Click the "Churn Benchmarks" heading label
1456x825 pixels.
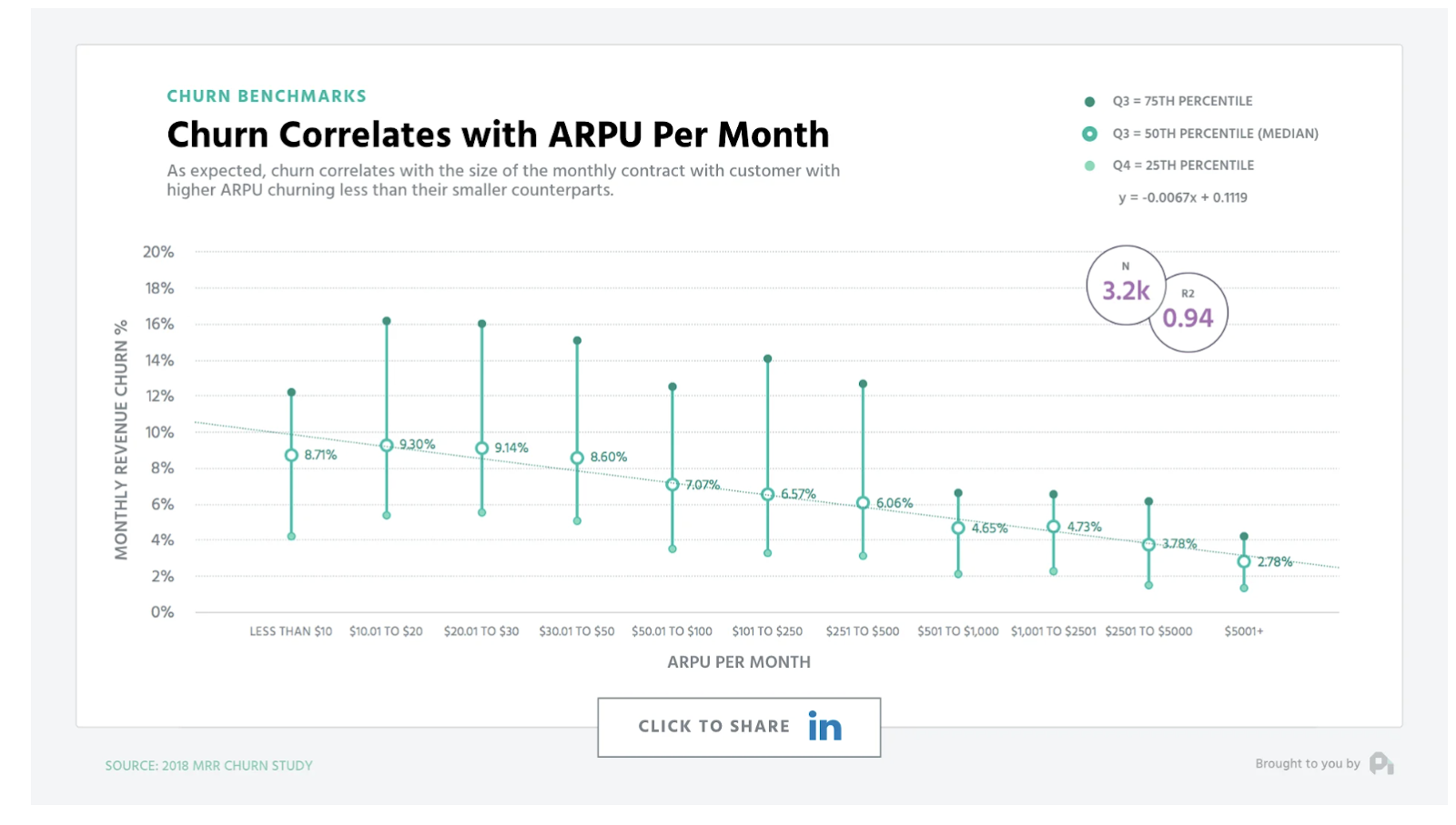click(267, 96)
